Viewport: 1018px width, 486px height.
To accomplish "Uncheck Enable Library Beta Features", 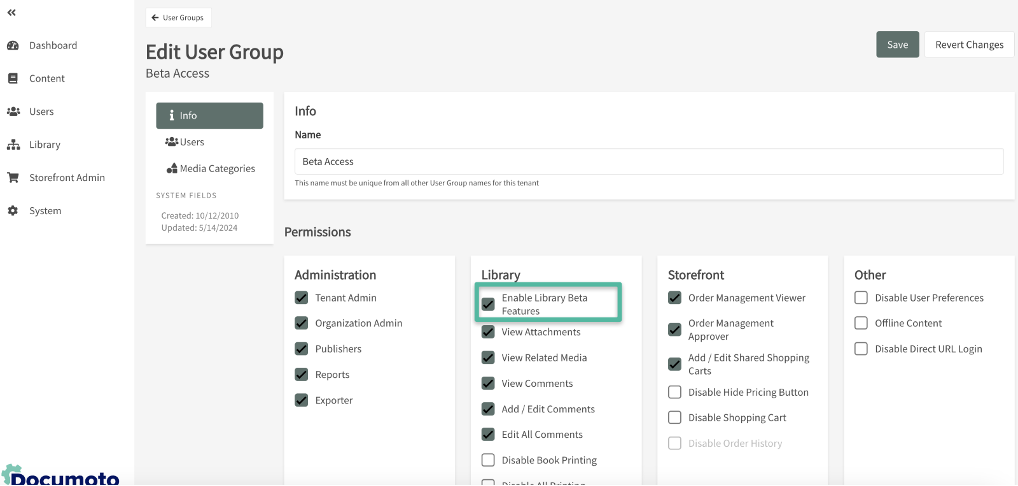I will (488, 304).
